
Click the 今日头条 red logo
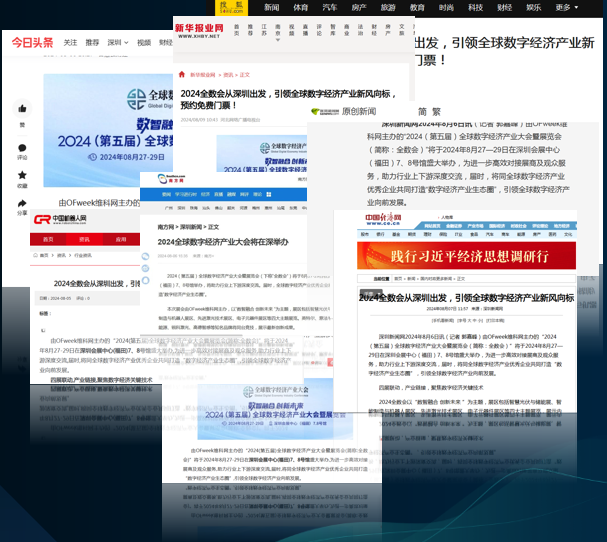[32, 42]
